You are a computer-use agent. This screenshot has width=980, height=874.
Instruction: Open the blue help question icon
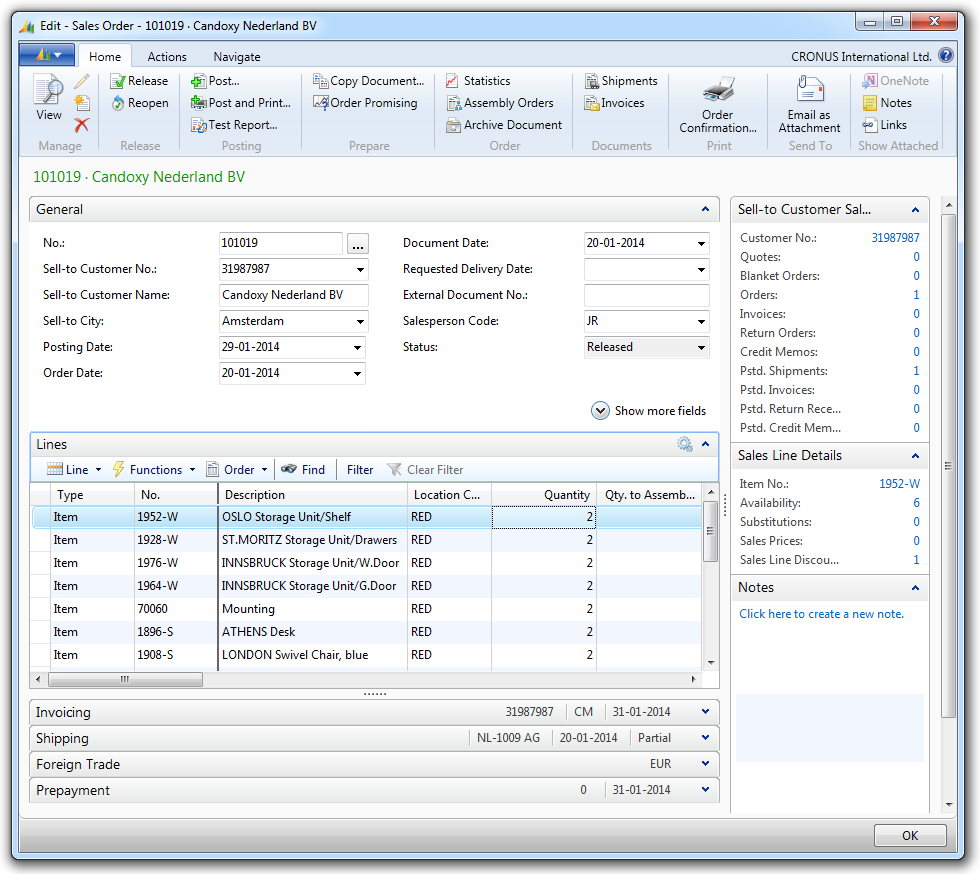pos(946,56)
